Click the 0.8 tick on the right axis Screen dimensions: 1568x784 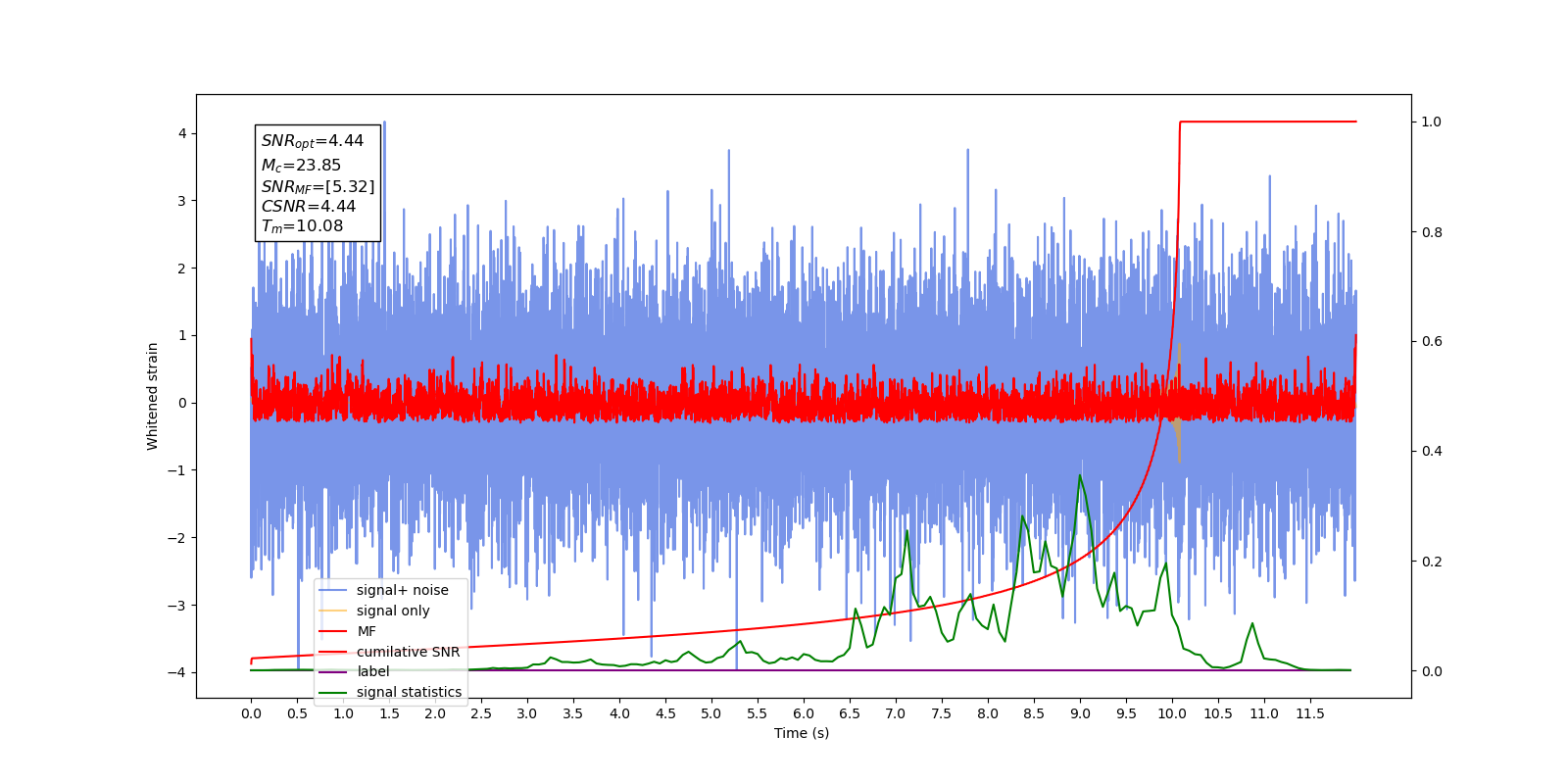tap(1432, 232)
